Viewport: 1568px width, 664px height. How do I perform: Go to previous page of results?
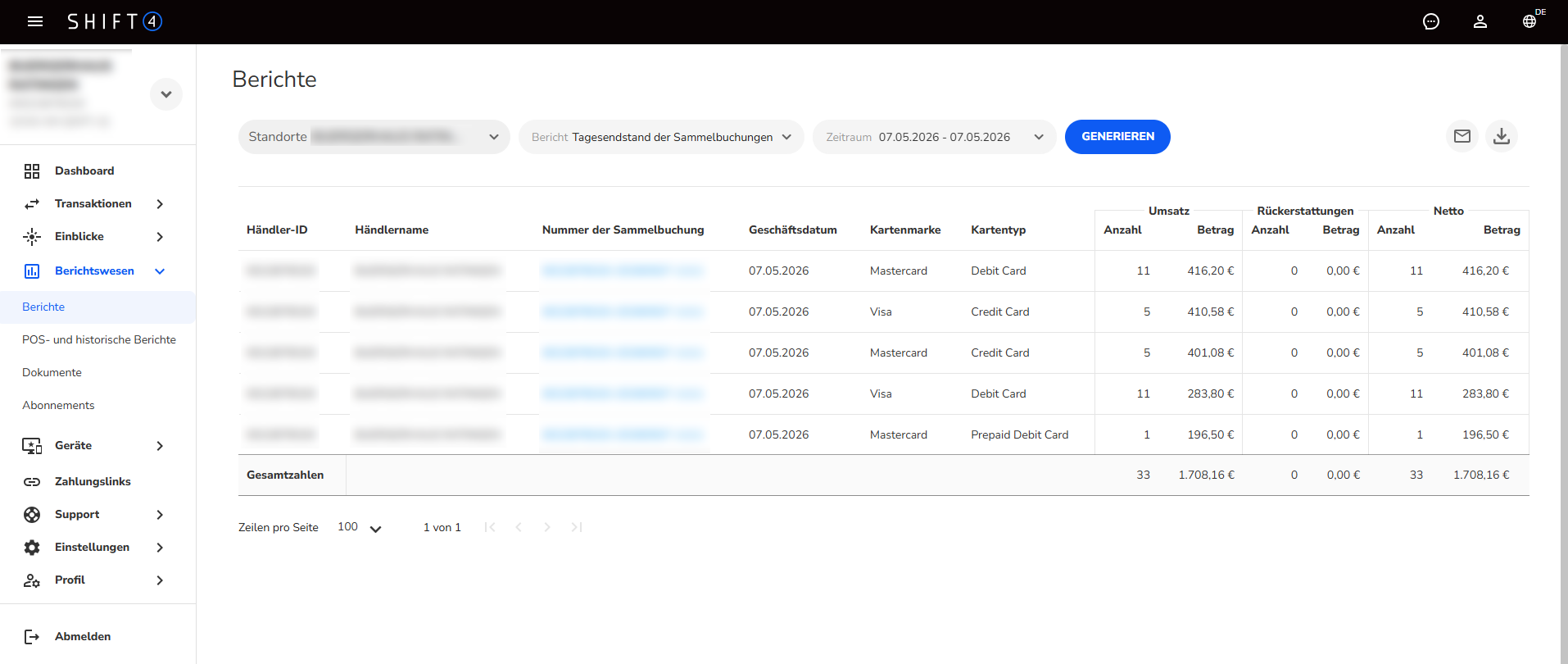519,527
